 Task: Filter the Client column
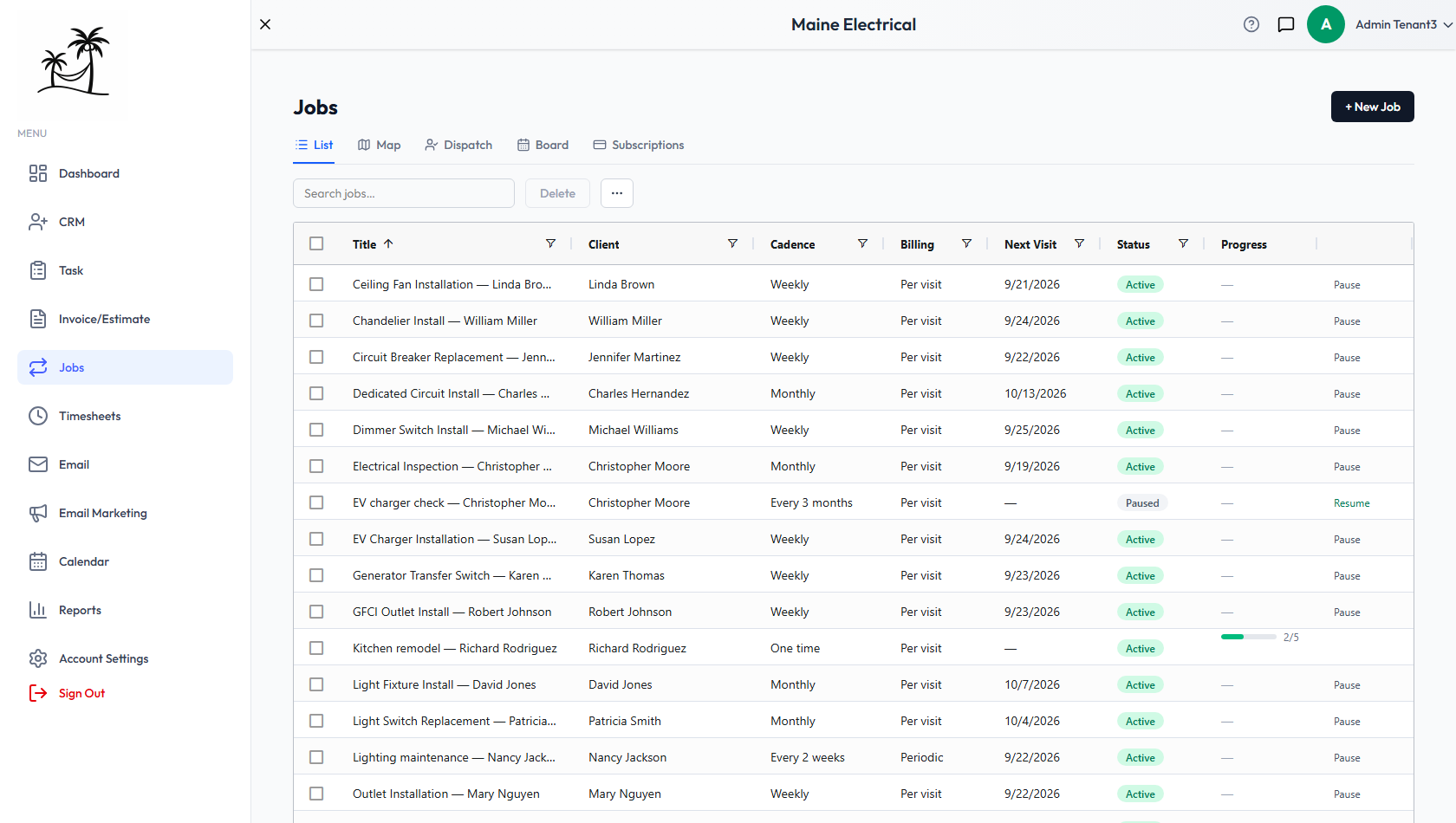(x=732, y=243)
